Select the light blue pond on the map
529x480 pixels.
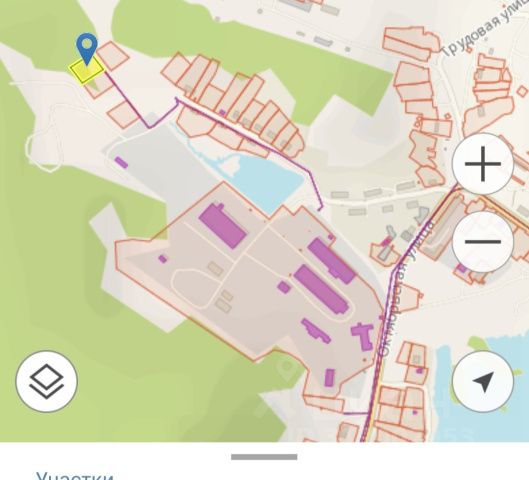(x=256, y=180)
